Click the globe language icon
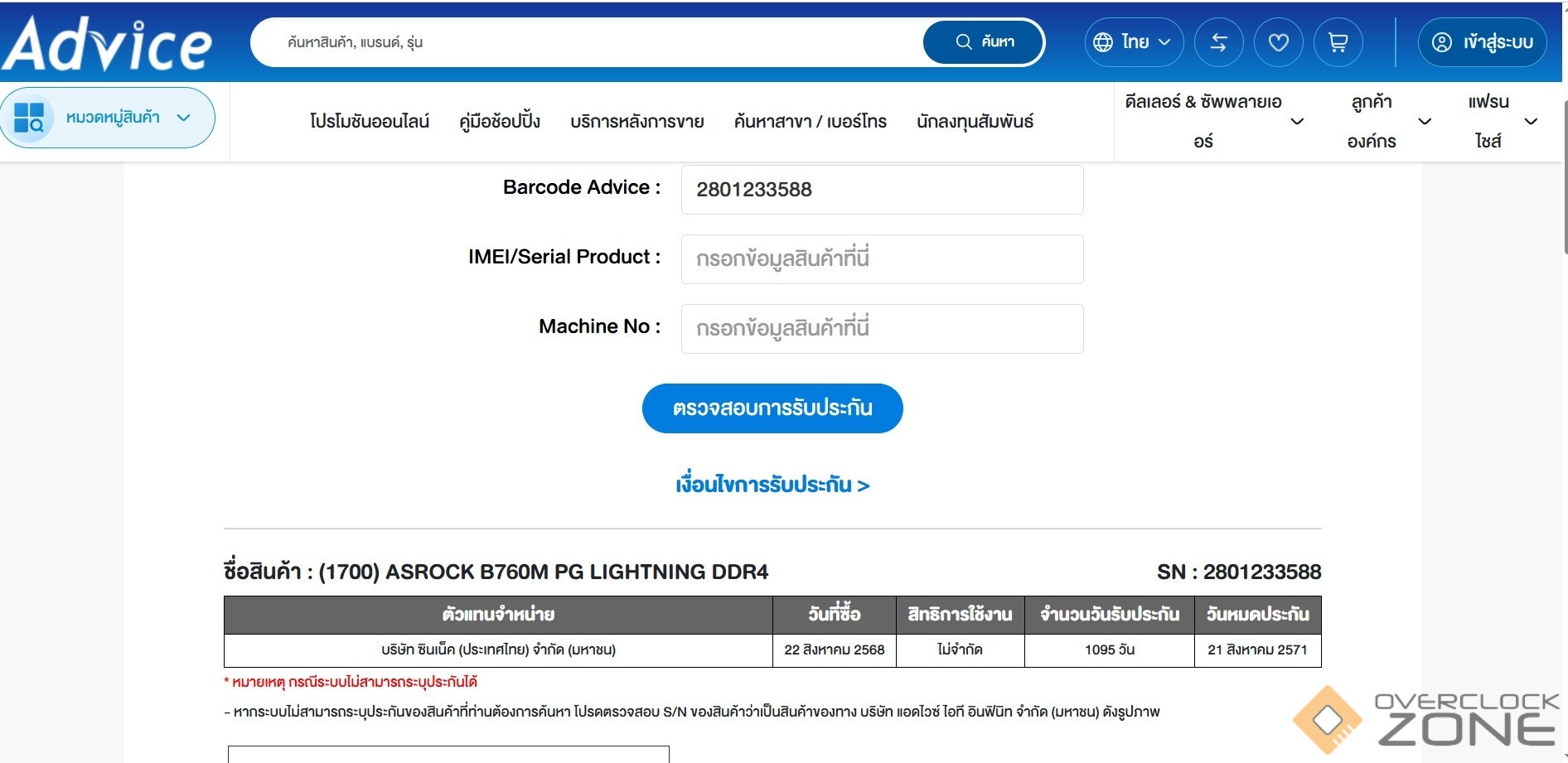1568x763 pixels. pyautogui.click(x=1102, y=42)
